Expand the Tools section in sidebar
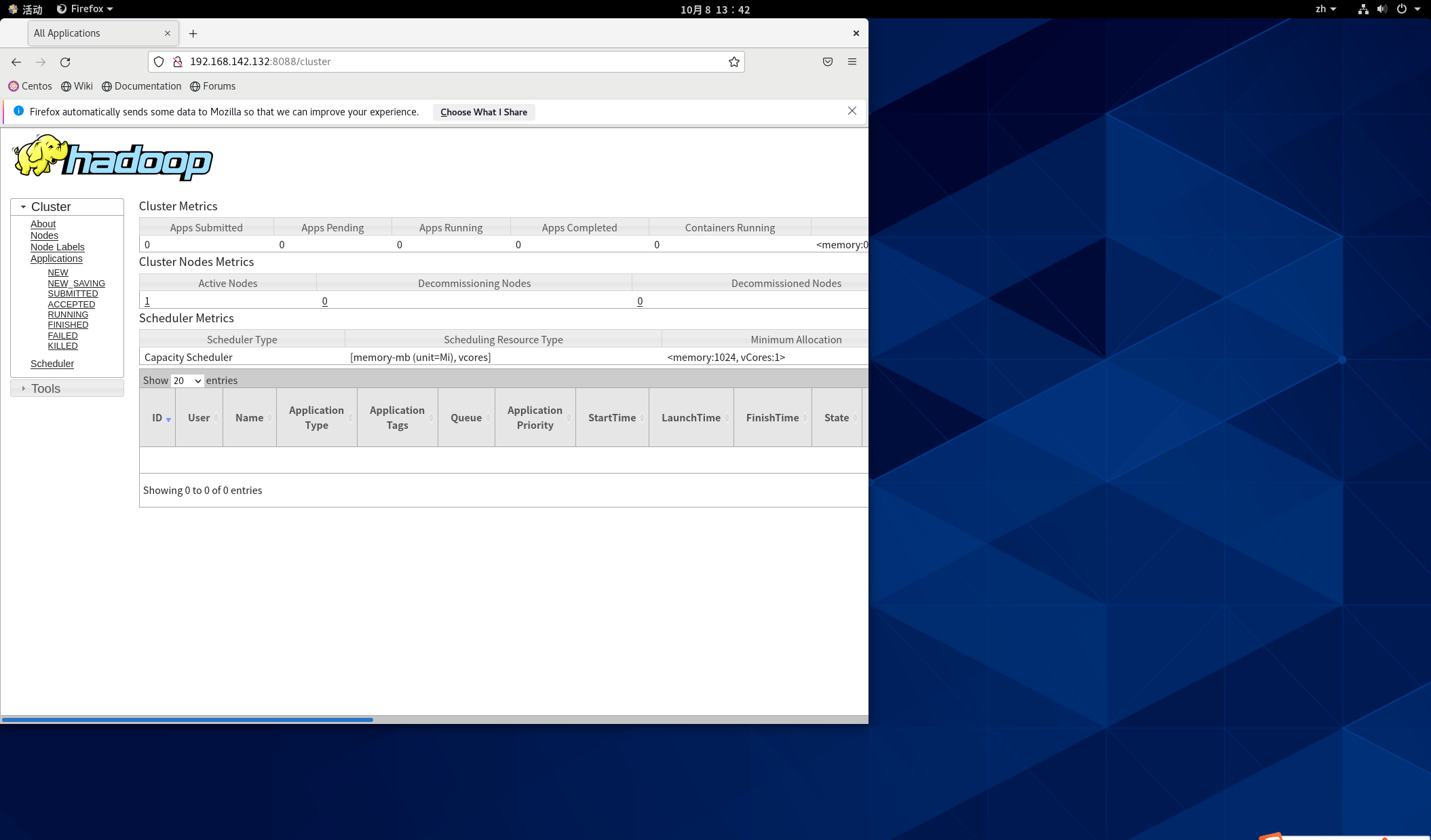 pos(45,389)
